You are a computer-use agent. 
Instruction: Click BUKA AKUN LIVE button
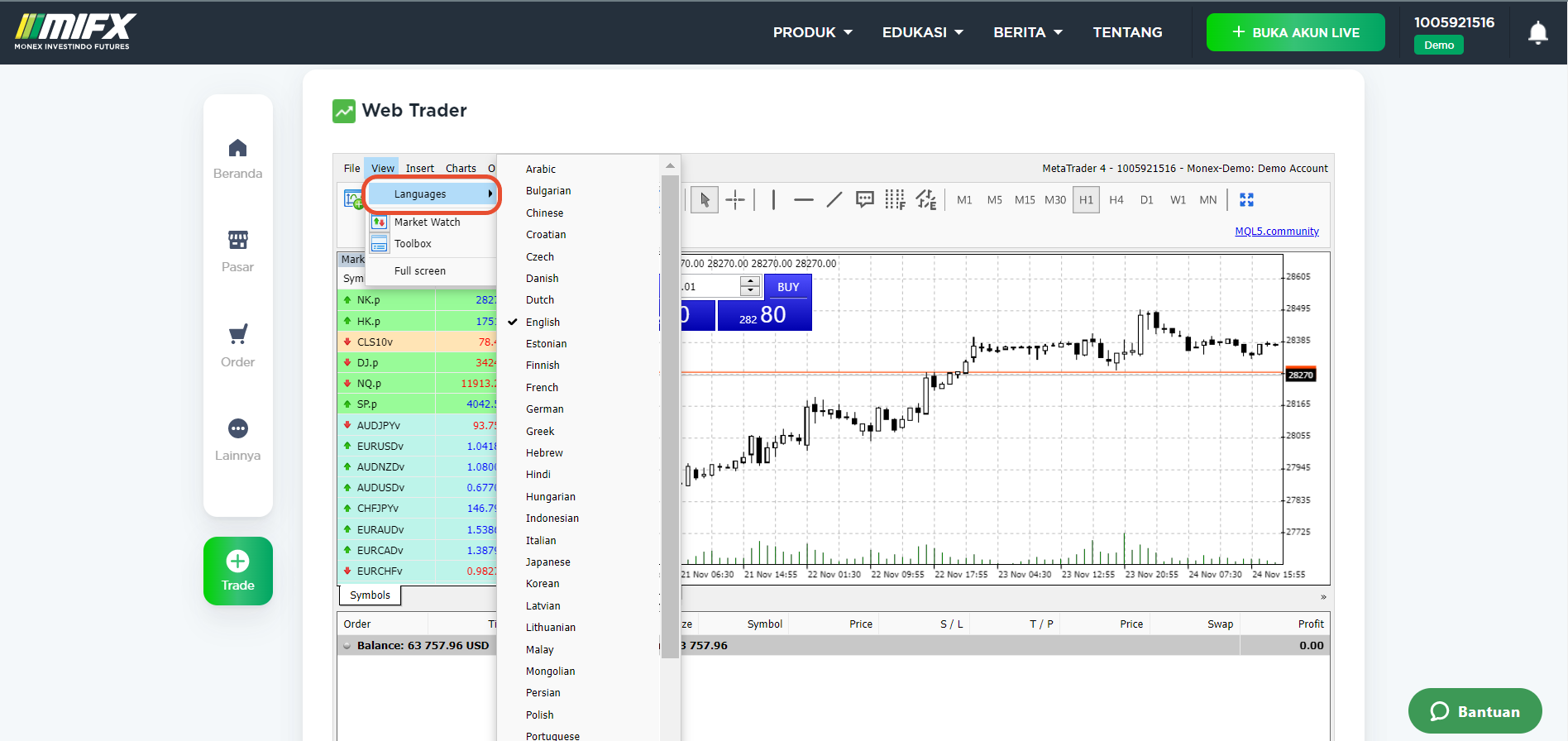pos(1295,32)
